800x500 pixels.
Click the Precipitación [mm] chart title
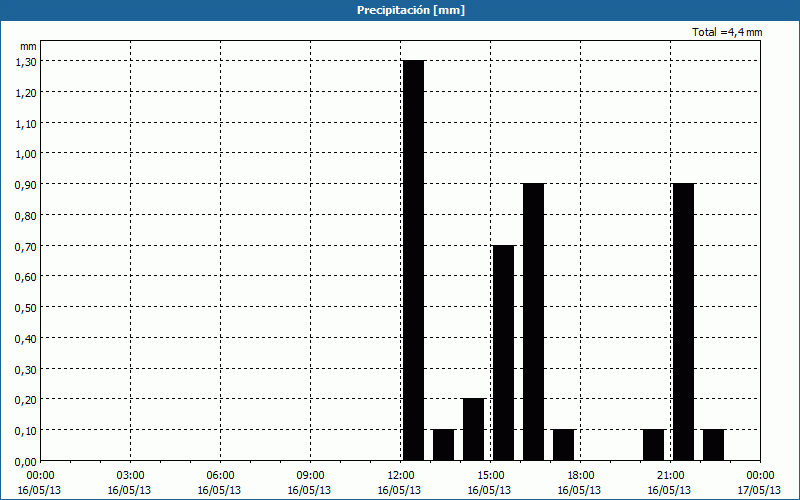pyautogui.click(x=411, y=10)
